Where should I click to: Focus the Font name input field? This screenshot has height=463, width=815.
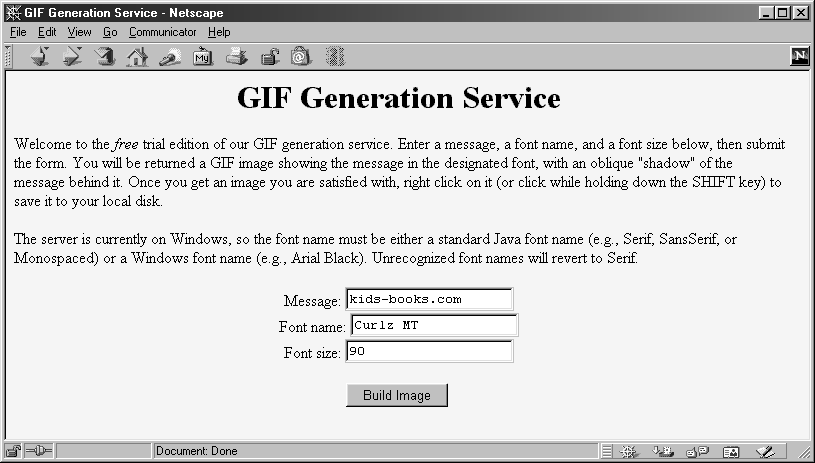click(x=432, y=325)
